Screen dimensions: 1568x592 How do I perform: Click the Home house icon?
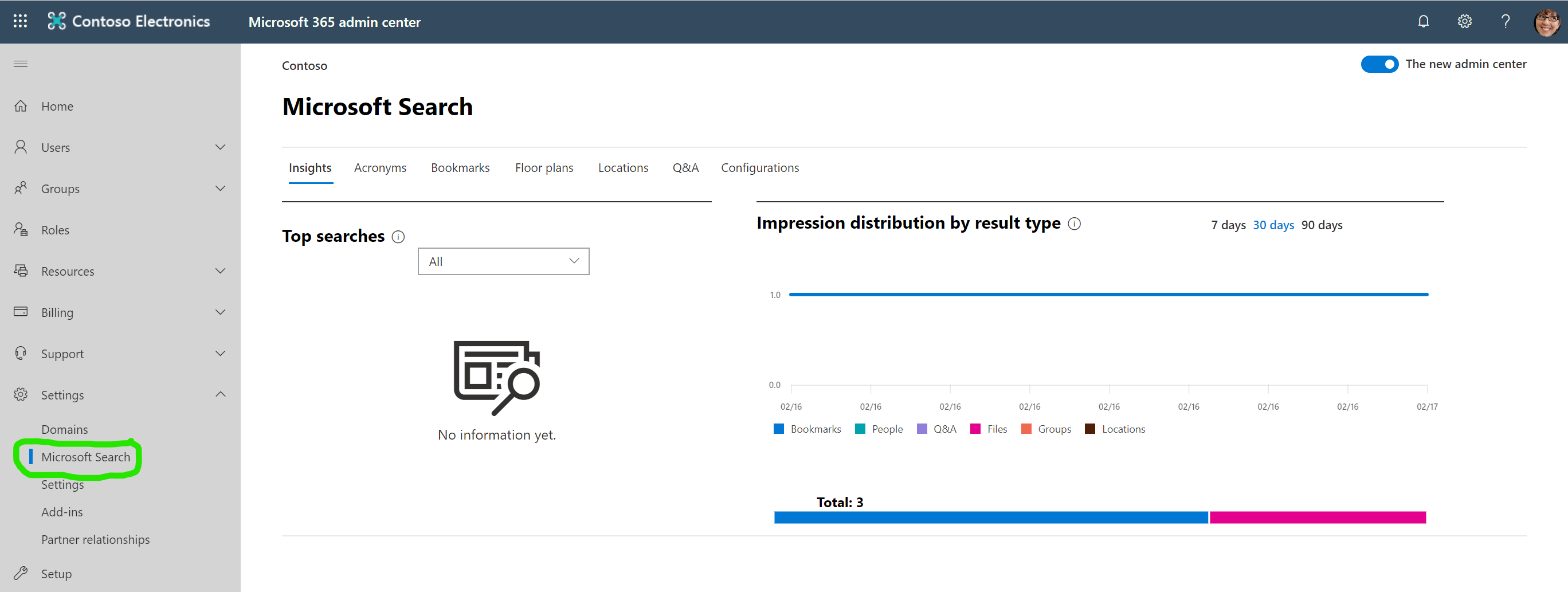[21, 106]
